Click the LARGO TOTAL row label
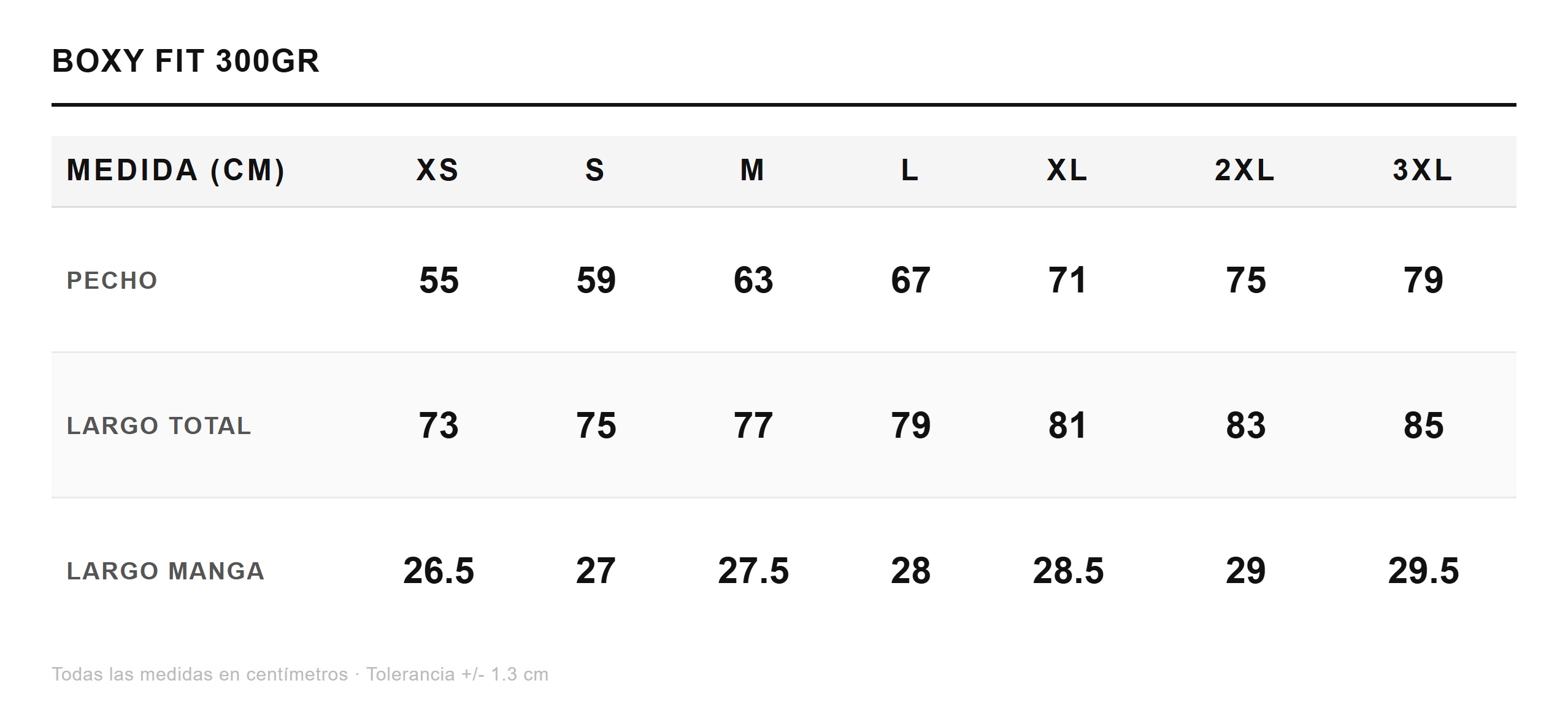Image resolution: width=1568 pixels, height=721 pixels. click(x=159, y=425)
